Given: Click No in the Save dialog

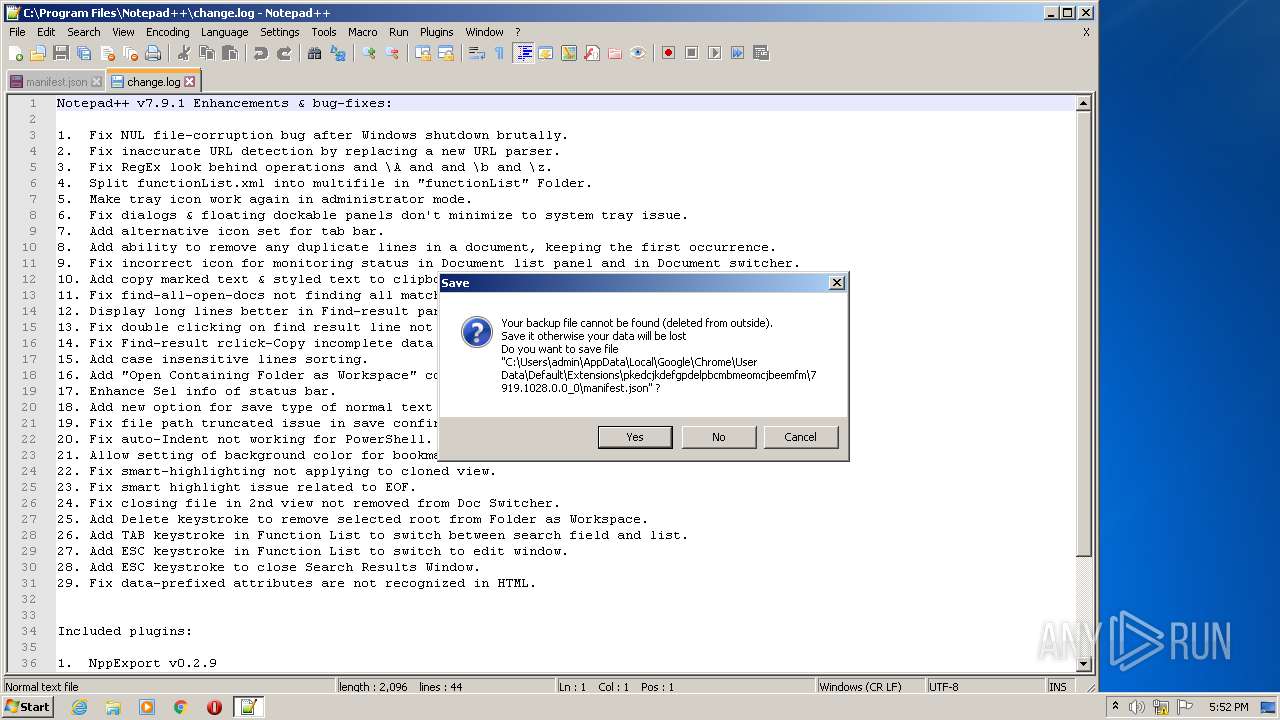Looking at the screenshot, I should coord(718,437).
